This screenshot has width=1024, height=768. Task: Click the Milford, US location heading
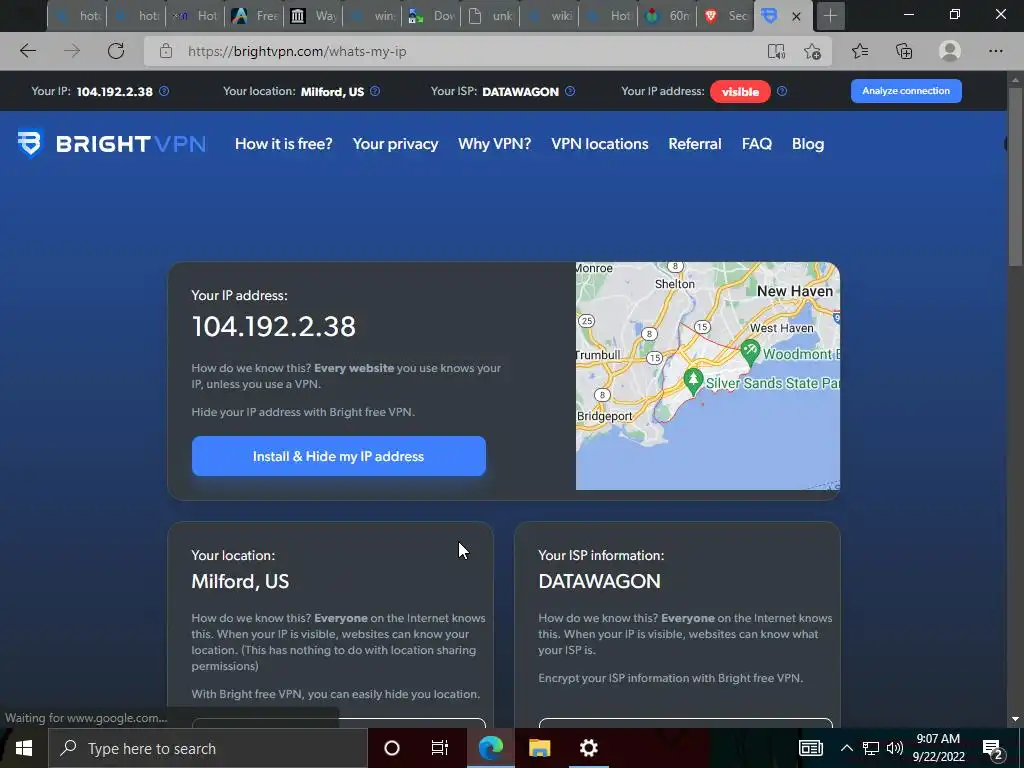coord(240,581)
